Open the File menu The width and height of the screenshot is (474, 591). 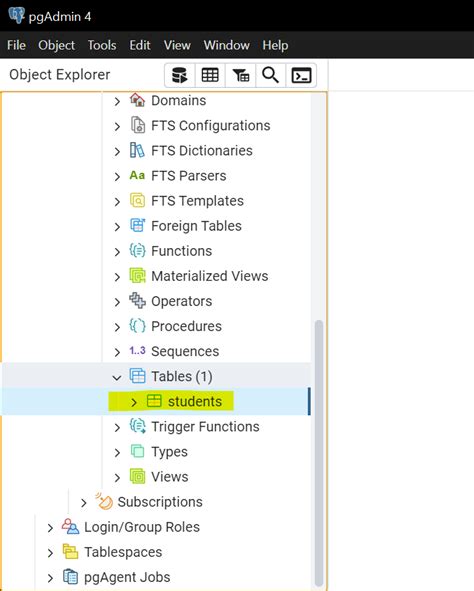[16, 45]
